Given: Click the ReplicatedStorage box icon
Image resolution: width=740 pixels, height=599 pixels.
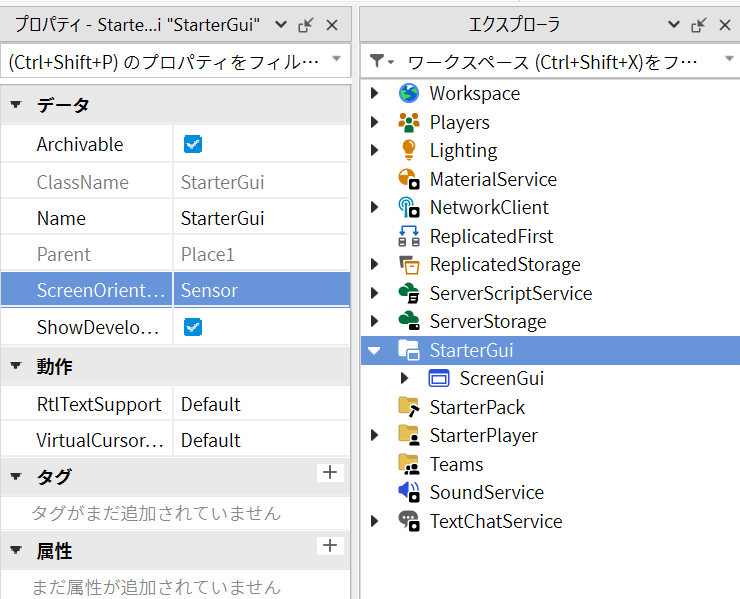Looking at the screenshot, I should point(409,265).
